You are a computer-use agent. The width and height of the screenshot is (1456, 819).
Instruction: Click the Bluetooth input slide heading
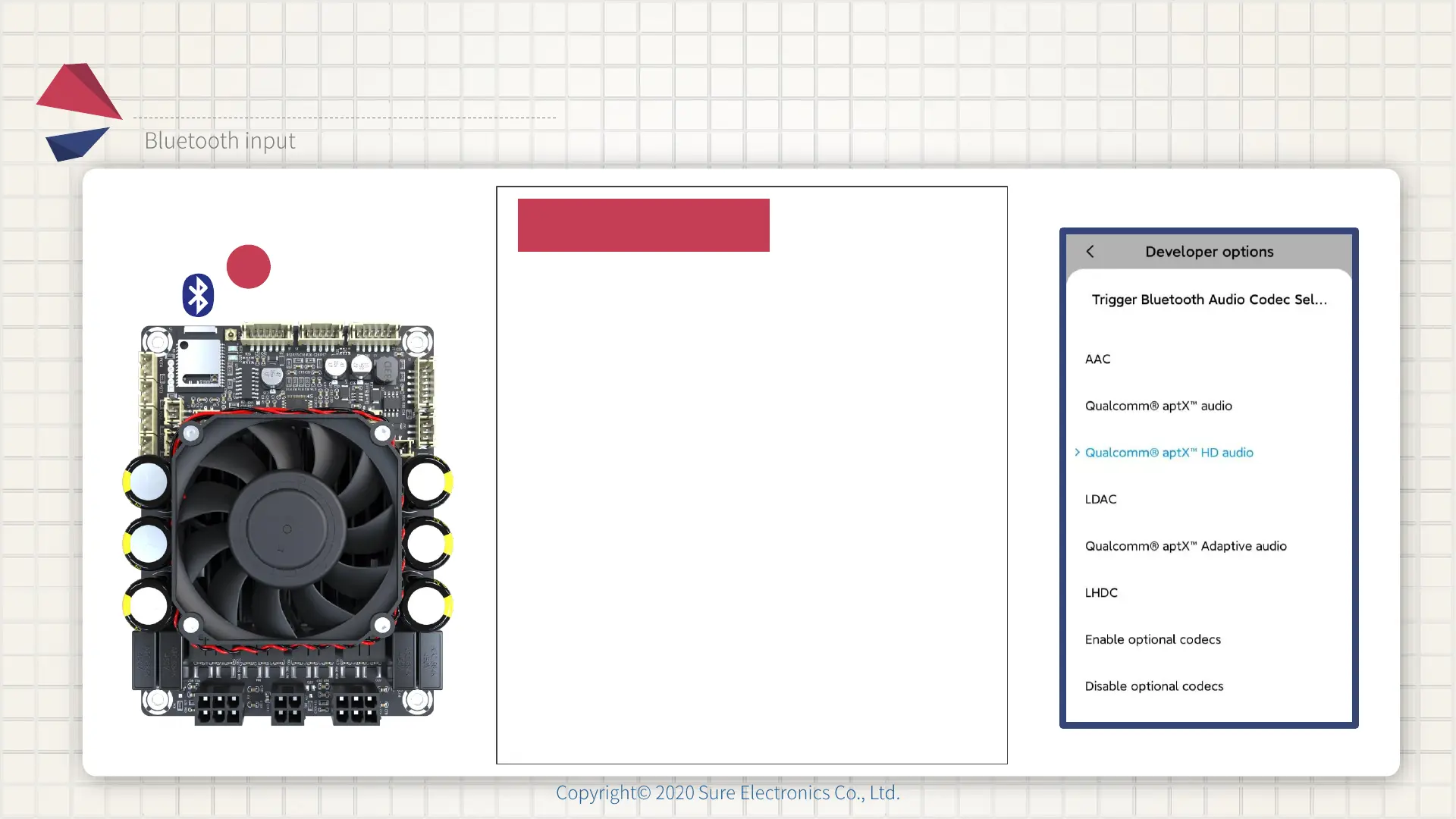220,141
